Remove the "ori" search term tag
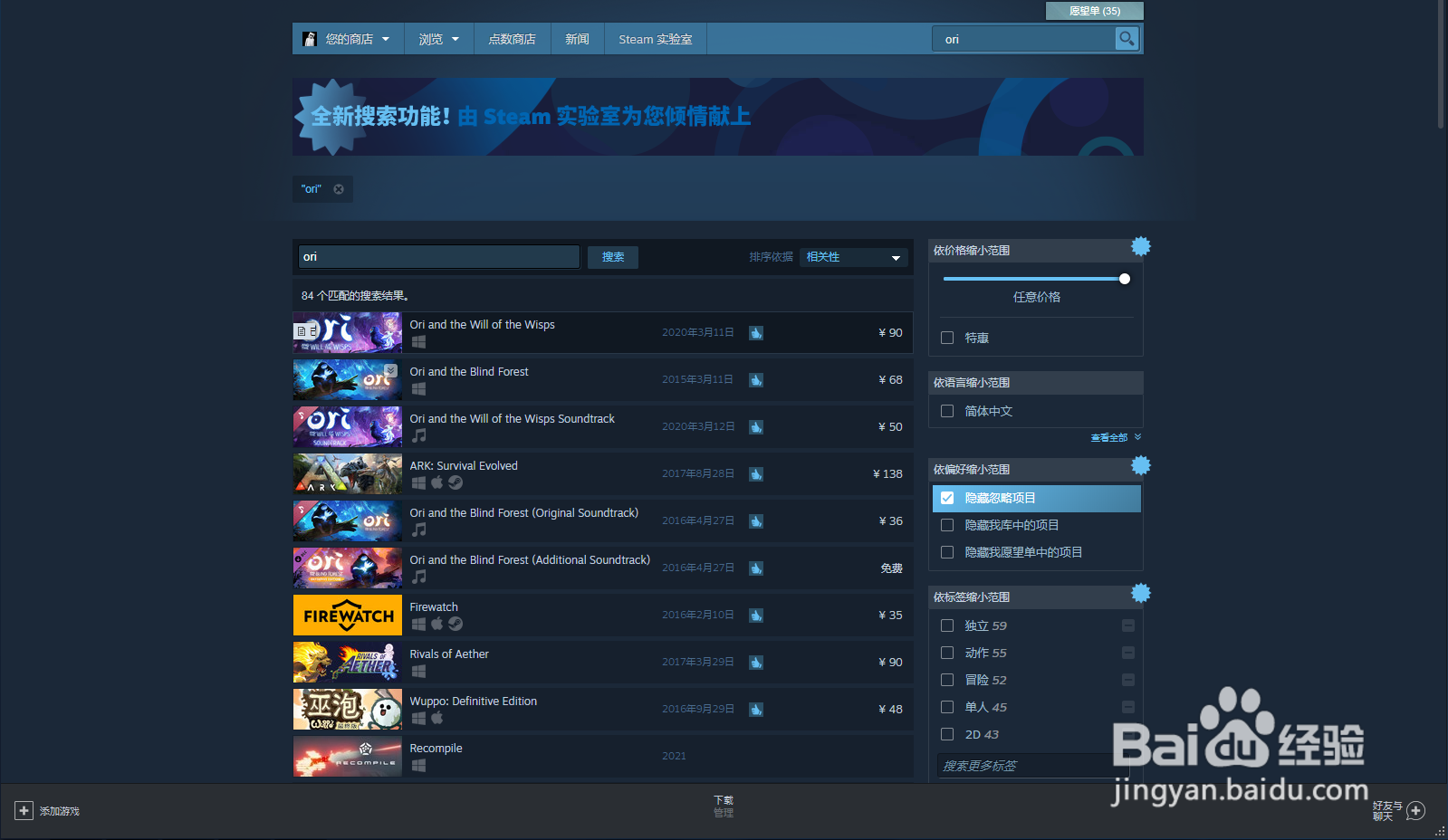 [x=339, y=189]
